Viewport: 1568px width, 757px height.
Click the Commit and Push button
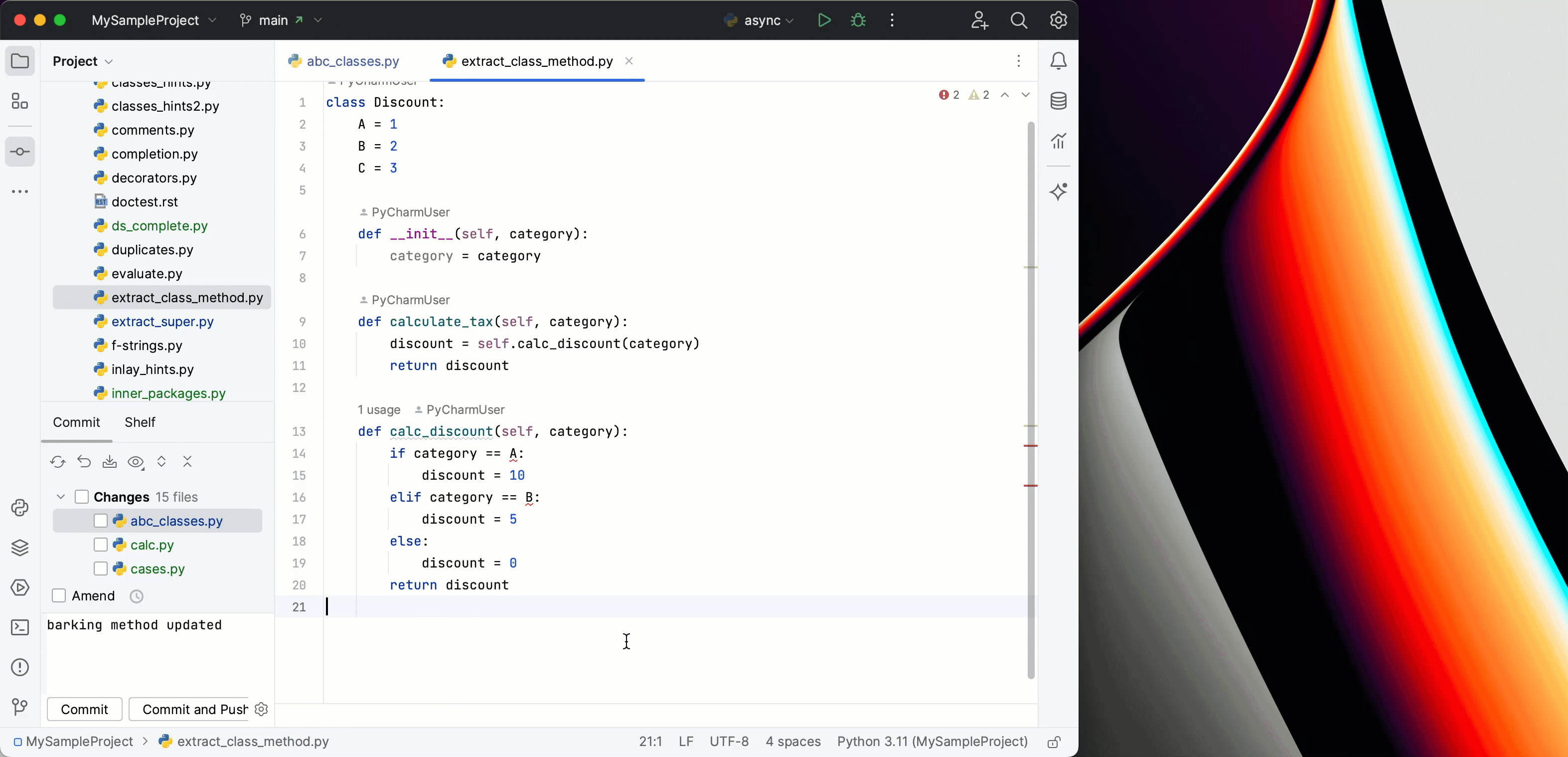(x=189, y=710)
